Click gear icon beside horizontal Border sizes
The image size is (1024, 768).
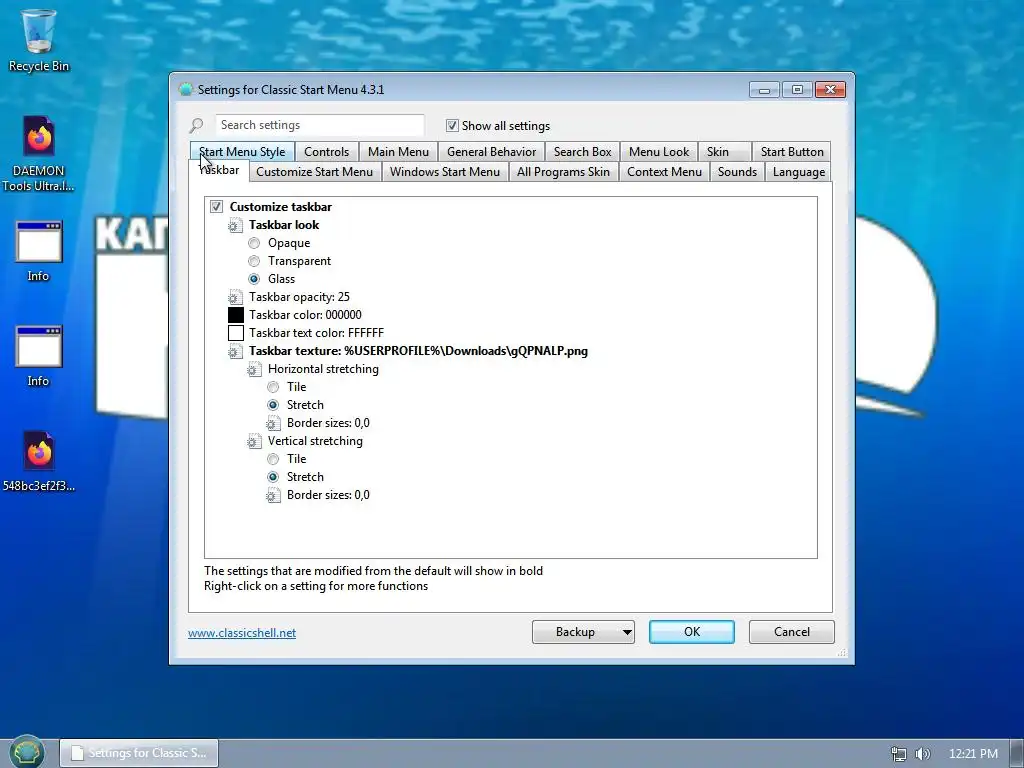pos(273,423)
